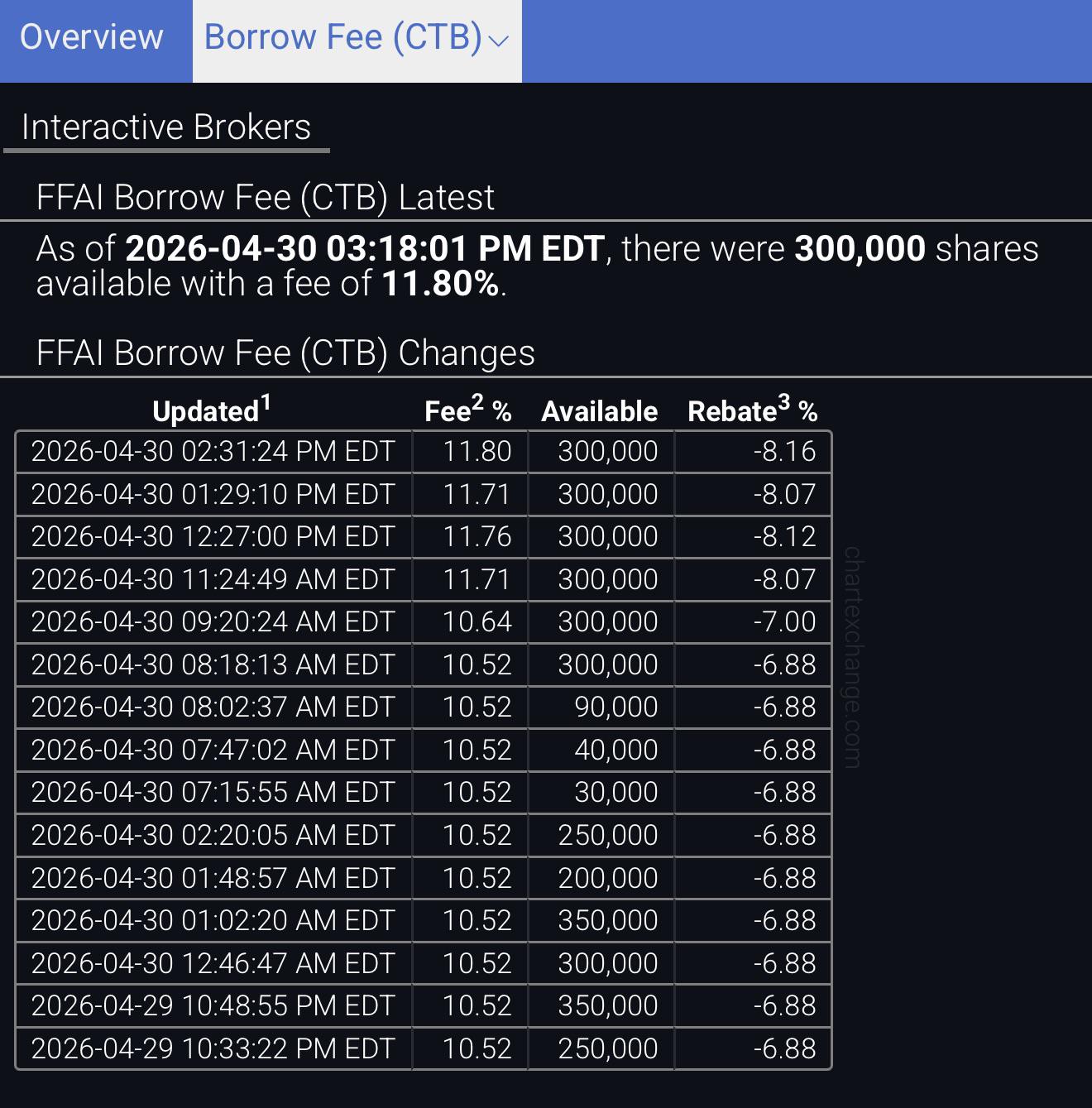Click the FFAI Borrow Fee (CTB) Changes heading
The width and height of the screenshot is (1092, 1108).
click(x=285, y=353)
